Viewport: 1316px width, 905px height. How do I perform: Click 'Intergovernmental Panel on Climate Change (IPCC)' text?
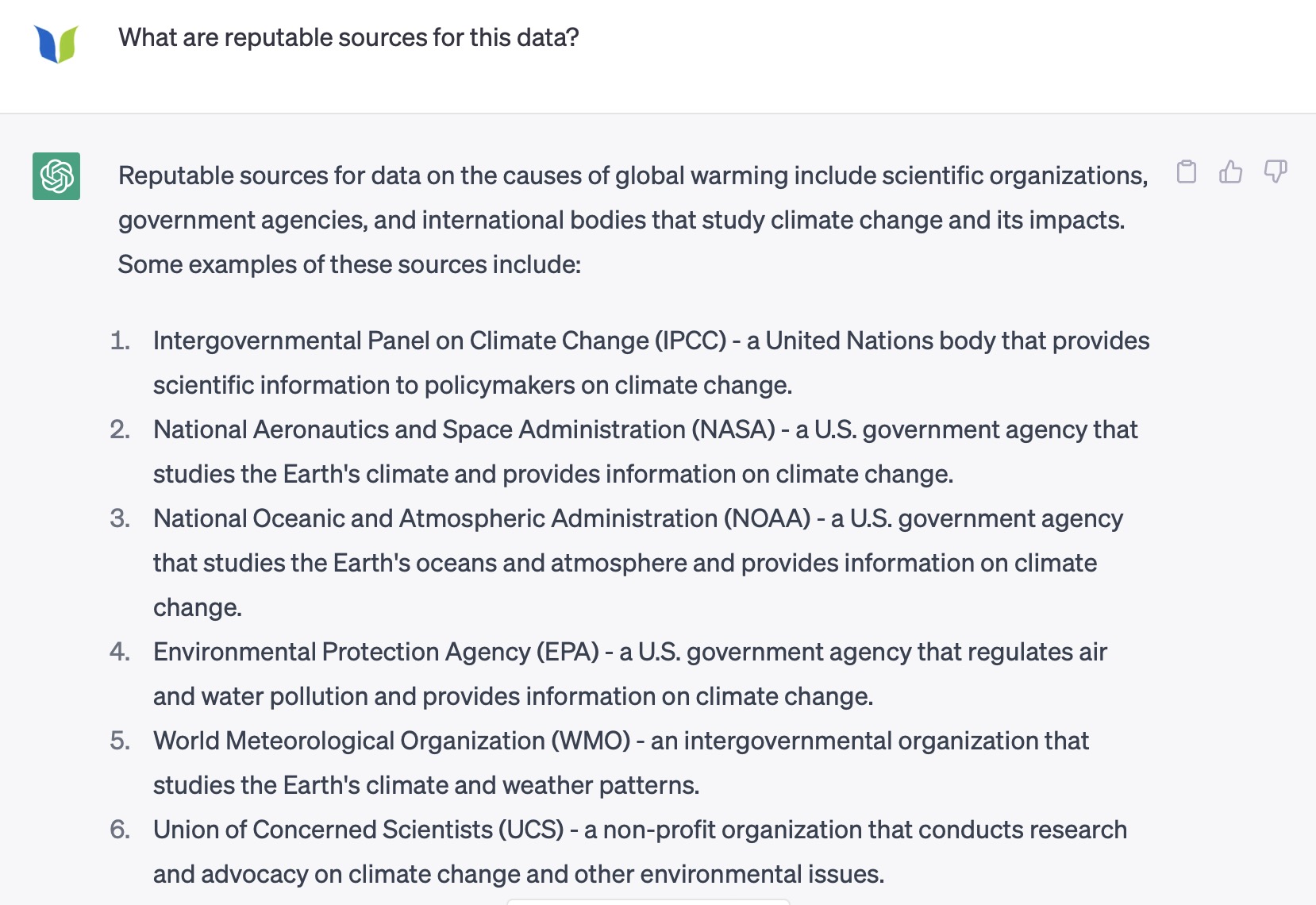point(440,341)
